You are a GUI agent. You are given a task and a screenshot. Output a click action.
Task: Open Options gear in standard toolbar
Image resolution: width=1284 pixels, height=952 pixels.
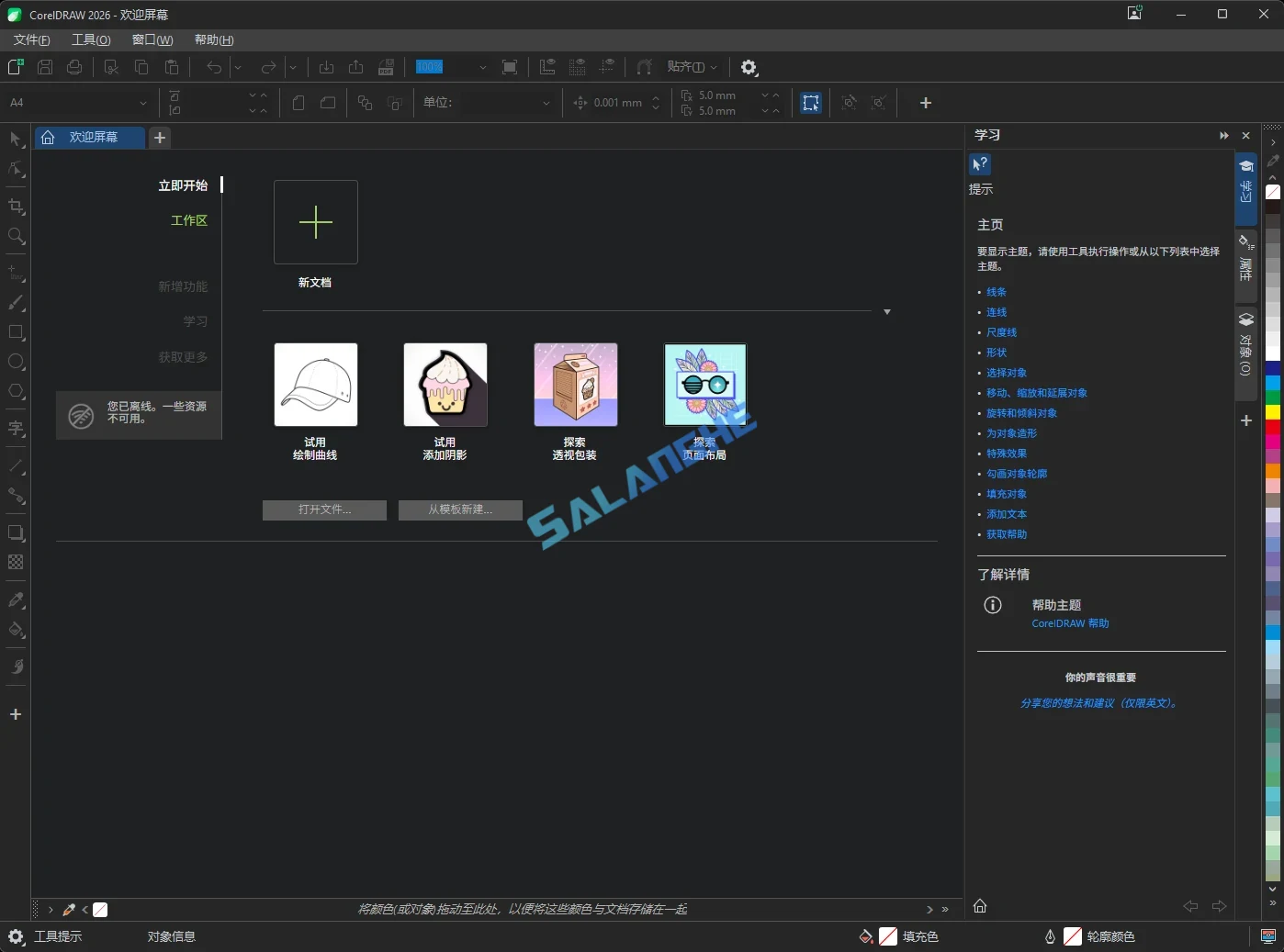749,67
